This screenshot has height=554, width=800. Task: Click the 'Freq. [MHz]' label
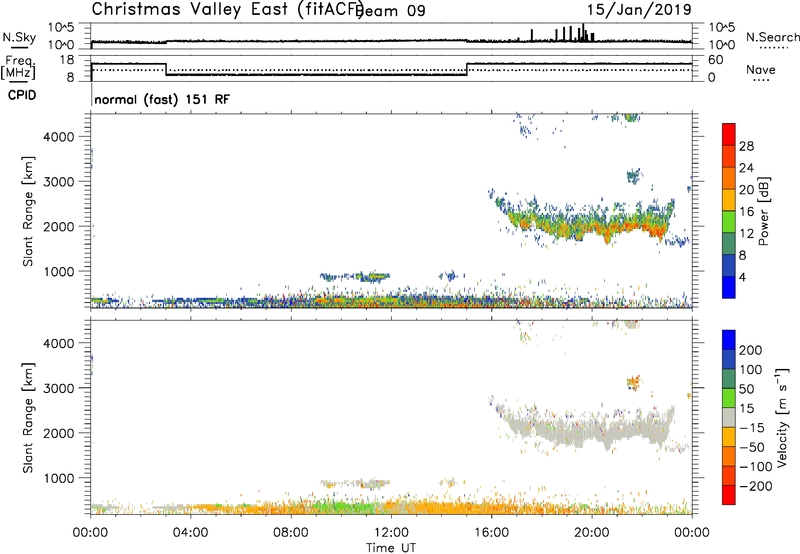18,67
